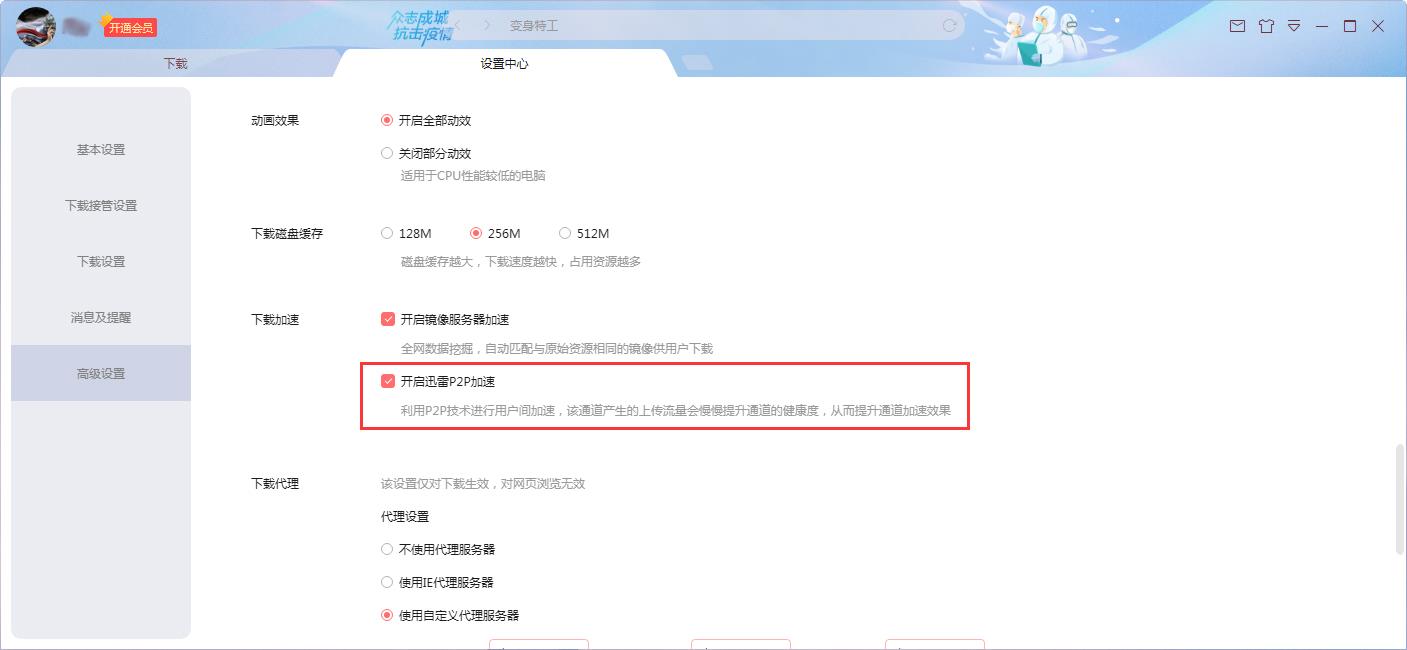The image size is (1407, 650).
Task: Click the vertical scrollbar thumb
Action: (x=1400, y=500)
